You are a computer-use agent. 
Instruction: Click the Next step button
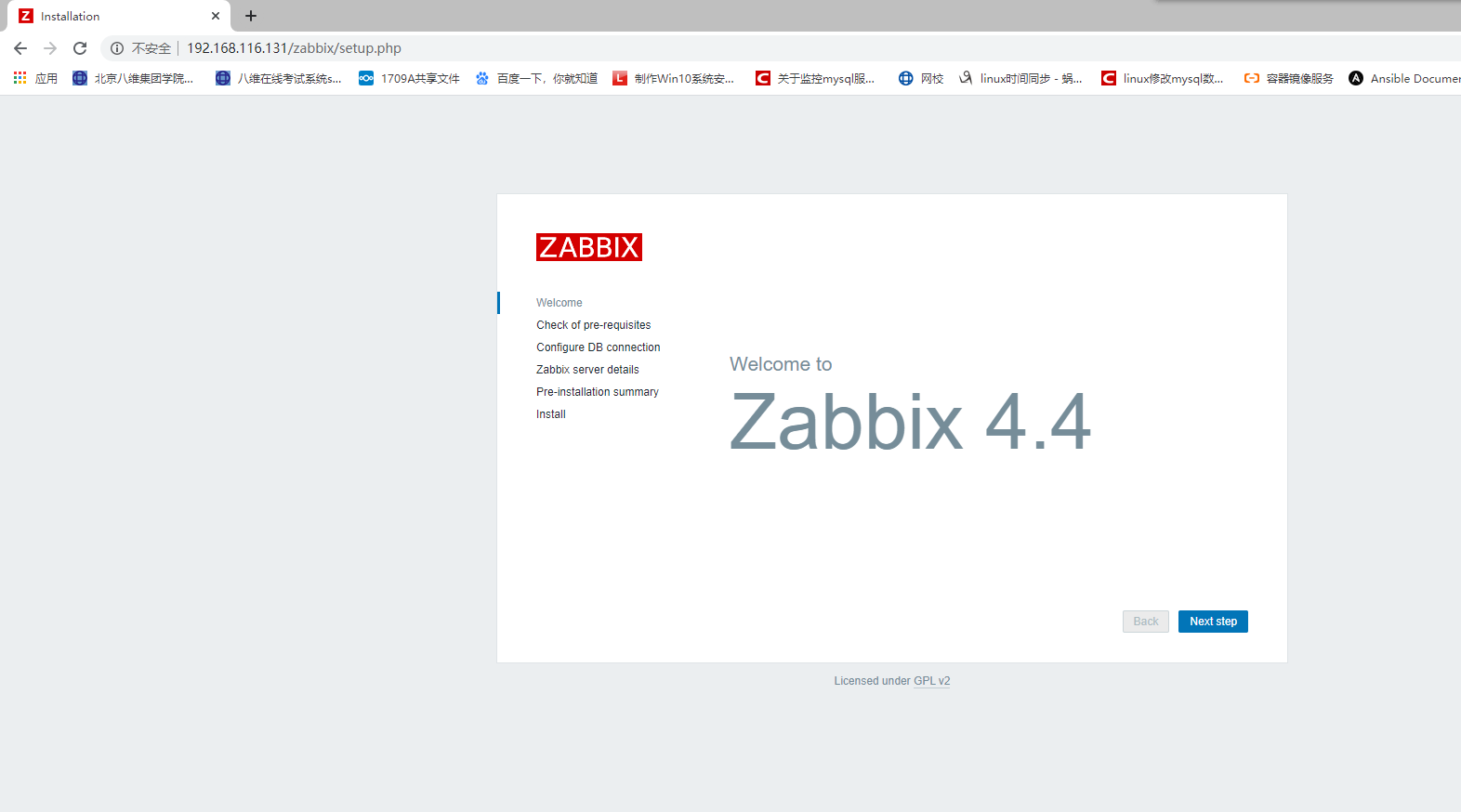pyautogui.click(x=1213, y=622)
